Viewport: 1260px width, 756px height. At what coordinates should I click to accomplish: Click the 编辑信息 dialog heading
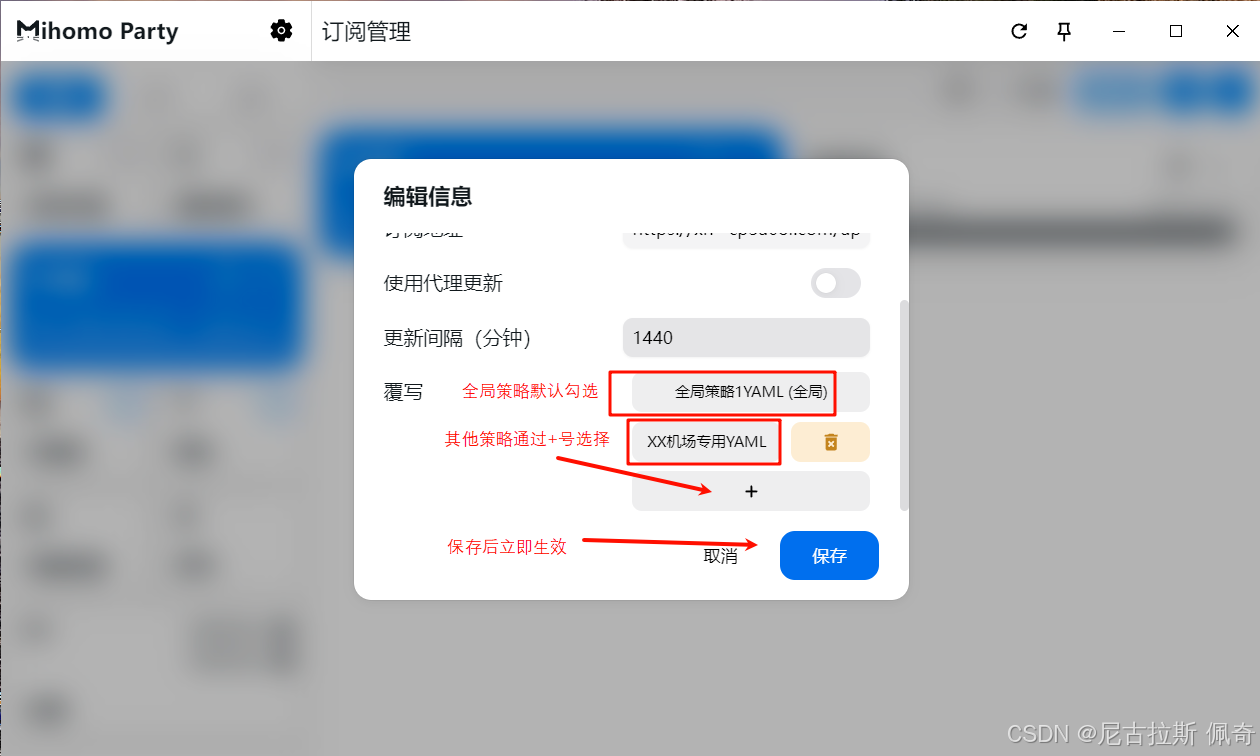pos(428,197)
